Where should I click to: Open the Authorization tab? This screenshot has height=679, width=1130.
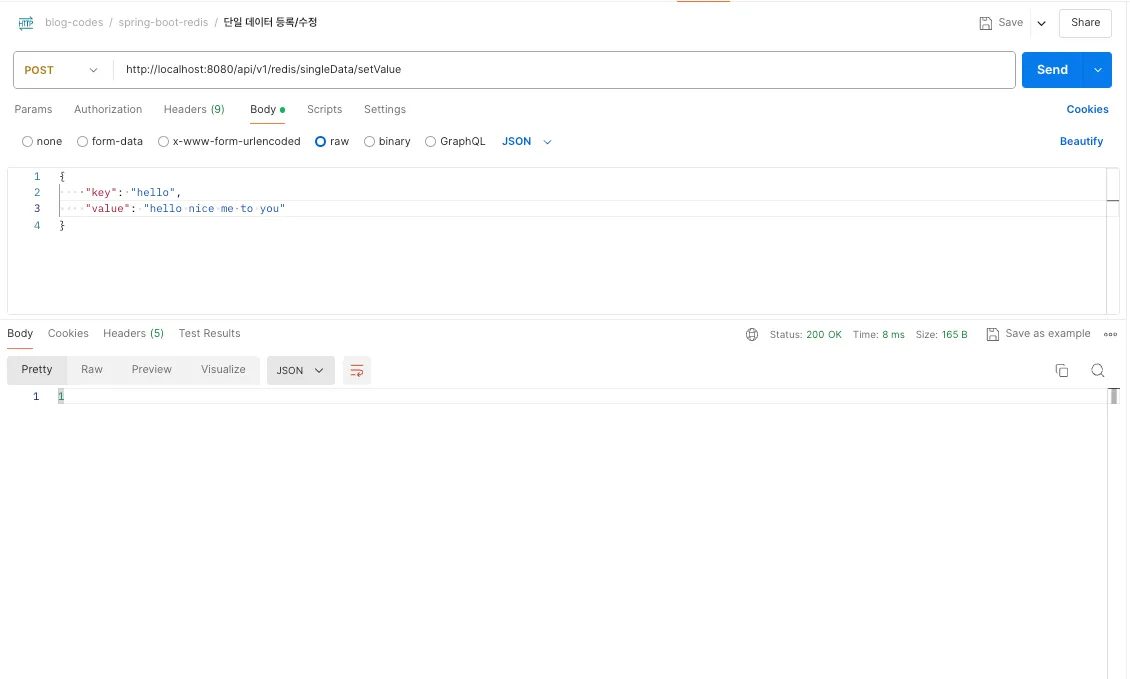[x=108, y=110]
